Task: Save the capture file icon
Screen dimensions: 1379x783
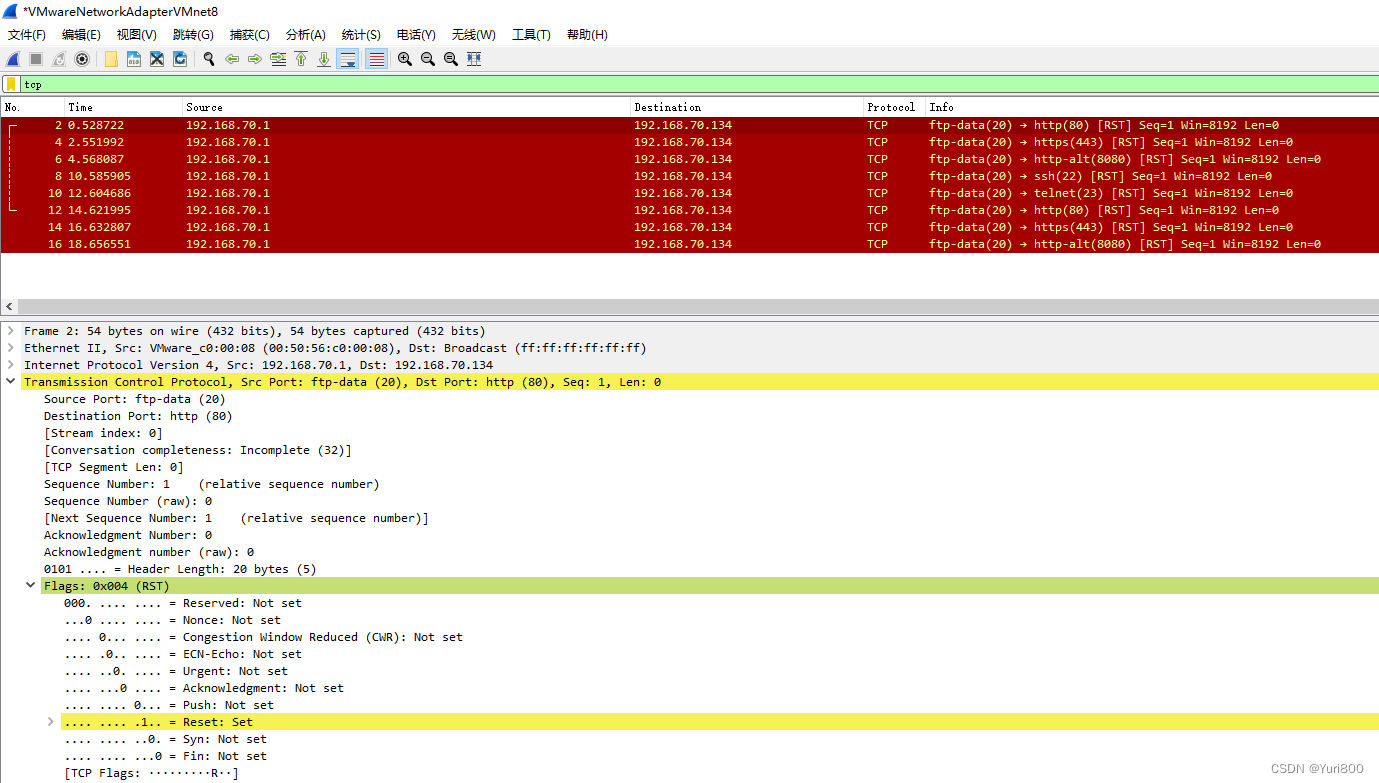Action: (134, 59)
